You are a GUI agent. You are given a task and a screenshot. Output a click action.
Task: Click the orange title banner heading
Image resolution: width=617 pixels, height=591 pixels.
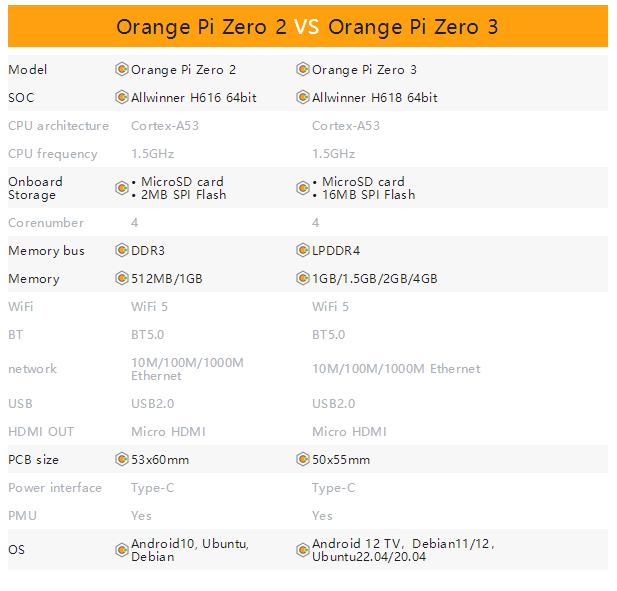(x=307, y=27)
